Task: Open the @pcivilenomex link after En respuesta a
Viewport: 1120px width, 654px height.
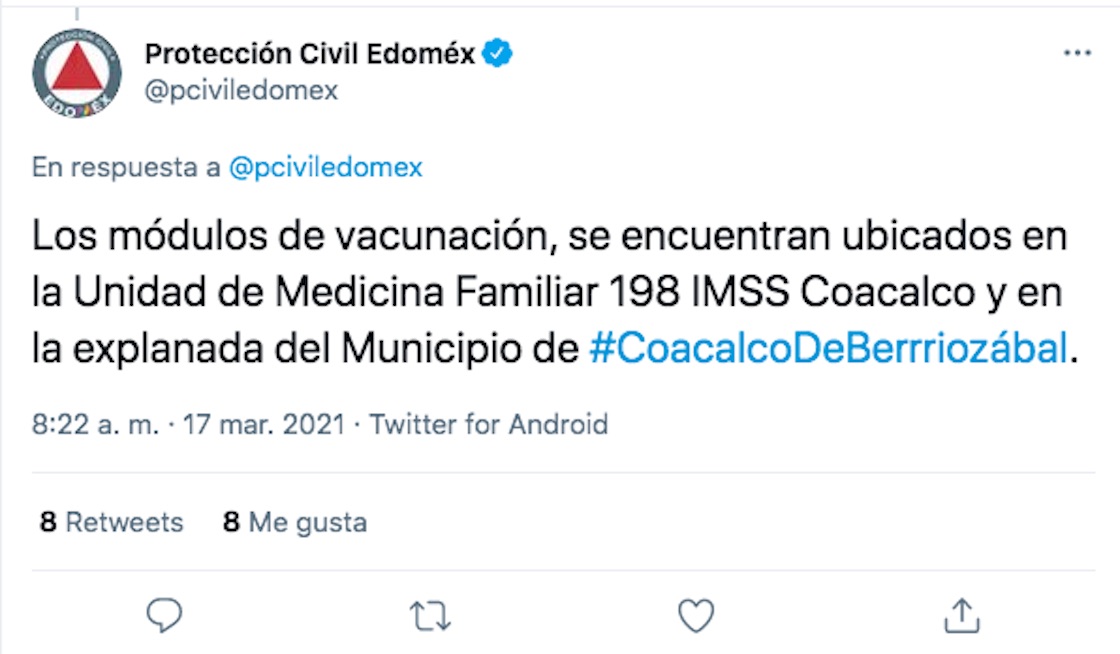Action: click(325, 168)
